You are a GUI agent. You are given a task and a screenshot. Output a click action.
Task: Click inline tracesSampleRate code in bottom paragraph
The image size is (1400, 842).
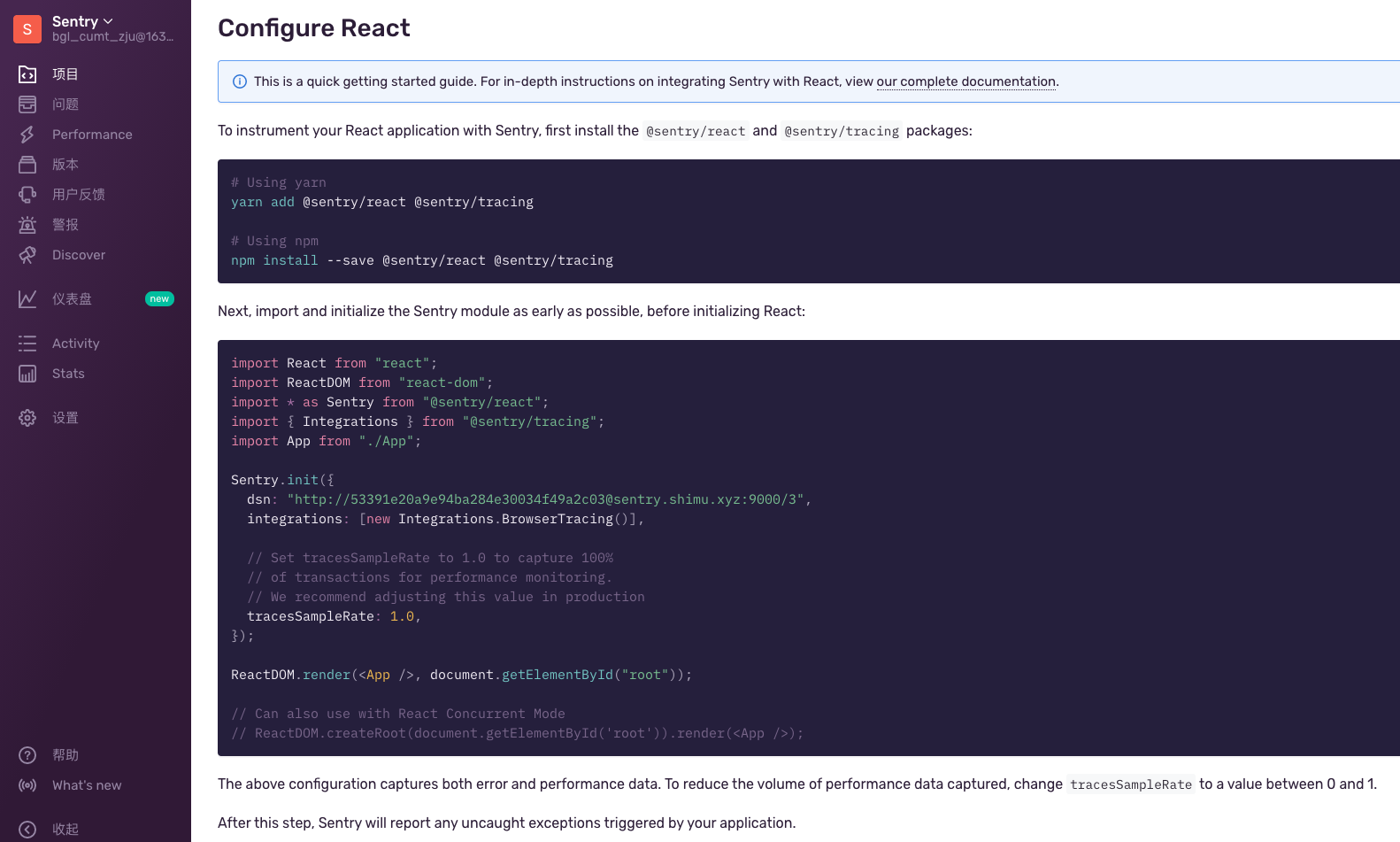click(x=1131, y=784)
